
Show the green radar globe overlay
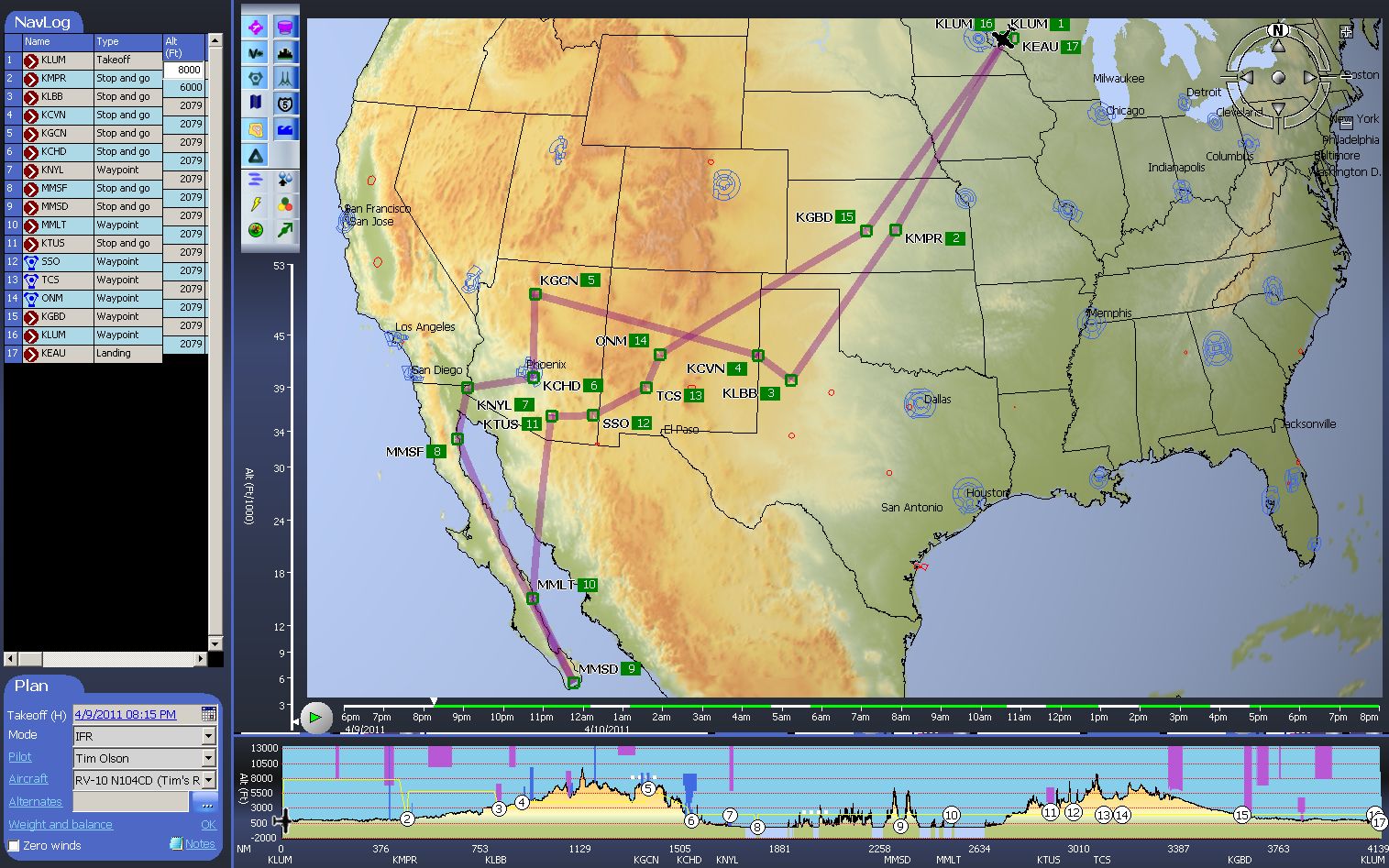click(256, 230)
